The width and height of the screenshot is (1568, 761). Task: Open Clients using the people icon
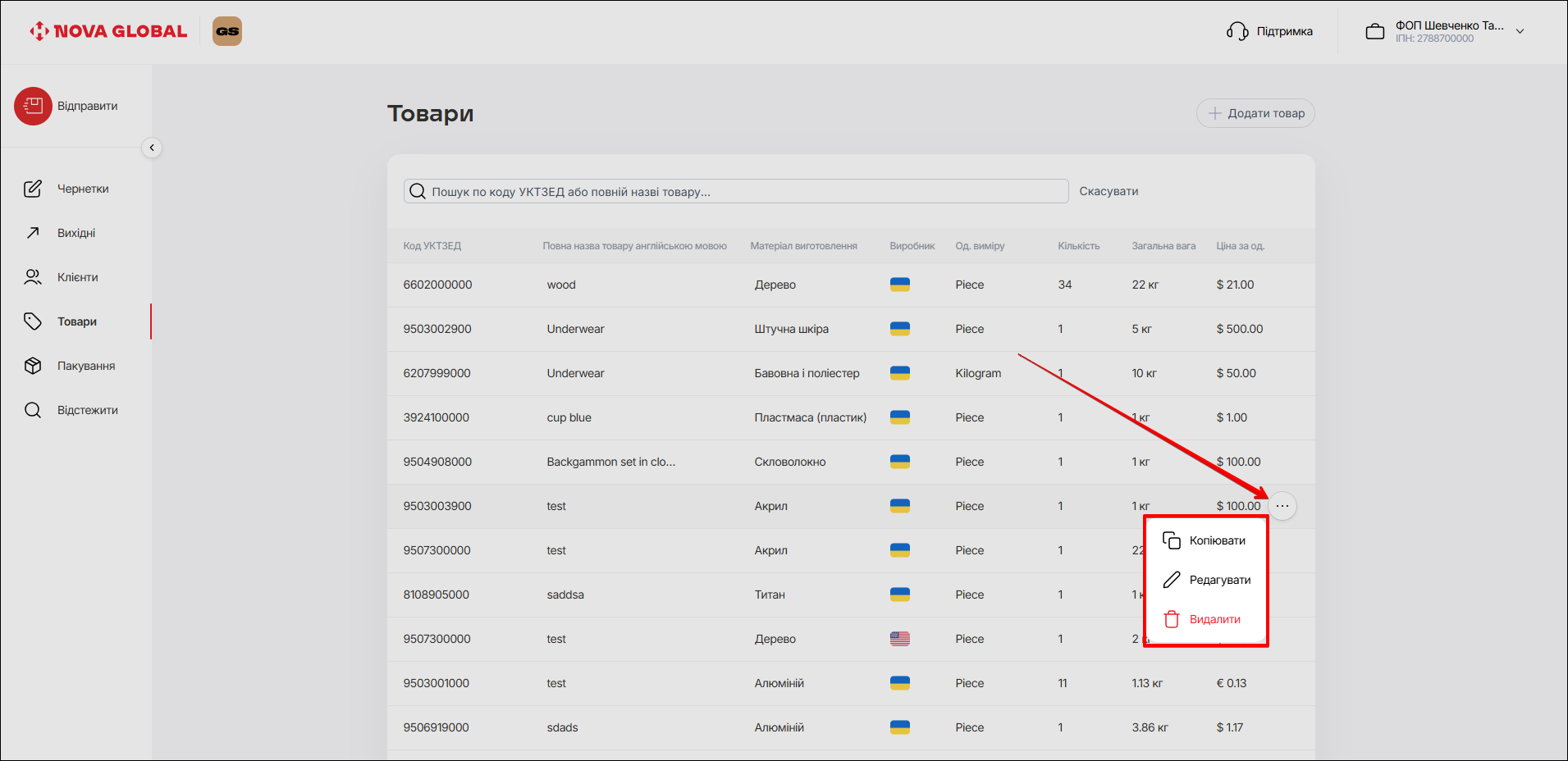click(33, 277)
